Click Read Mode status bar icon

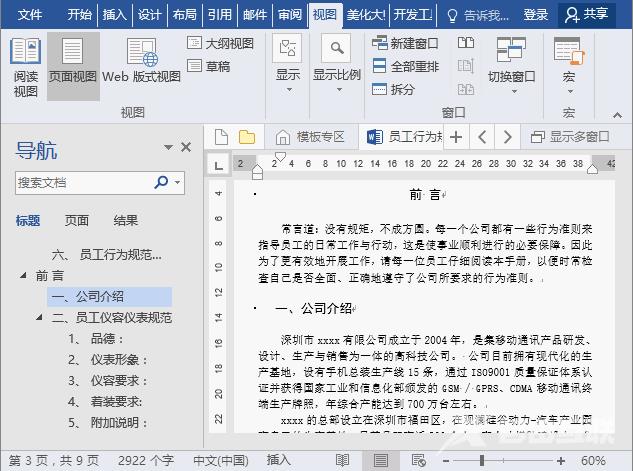[342, 460]
